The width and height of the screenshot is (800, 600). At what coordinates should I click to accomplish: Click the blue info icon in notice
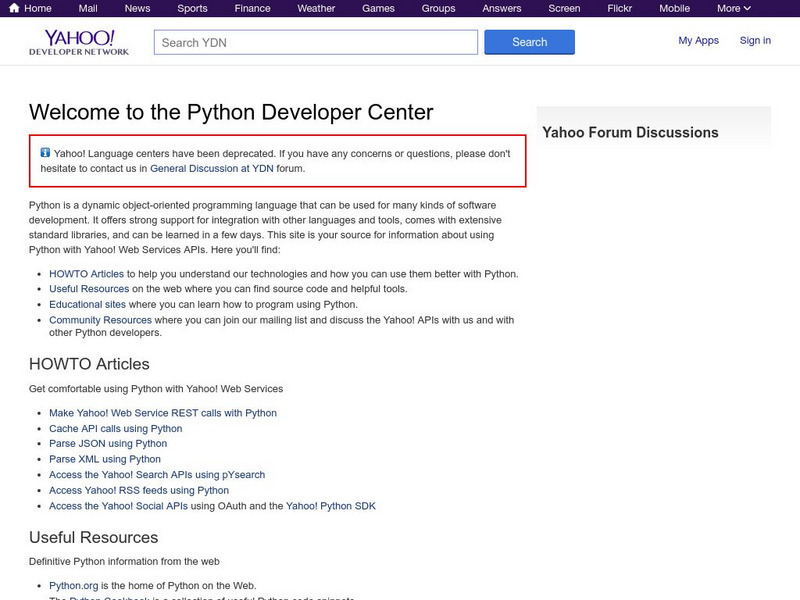pyautogui.click(x=45, y=153)
